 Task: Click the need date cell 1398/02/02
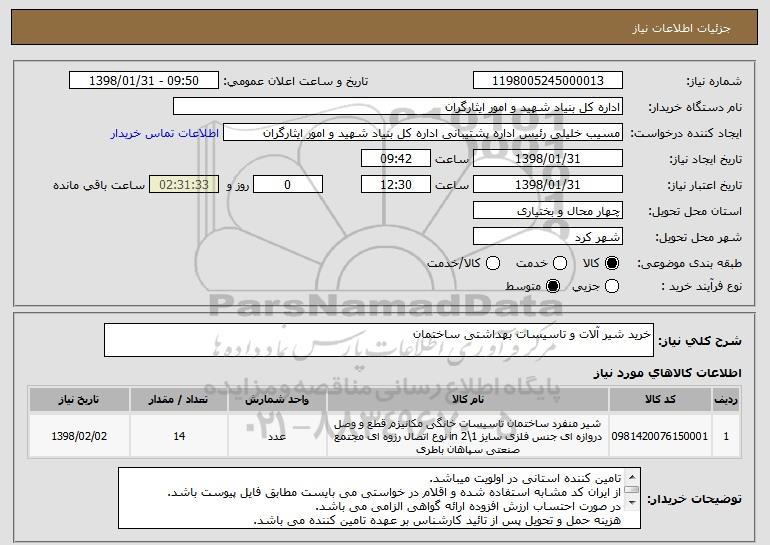79,436
